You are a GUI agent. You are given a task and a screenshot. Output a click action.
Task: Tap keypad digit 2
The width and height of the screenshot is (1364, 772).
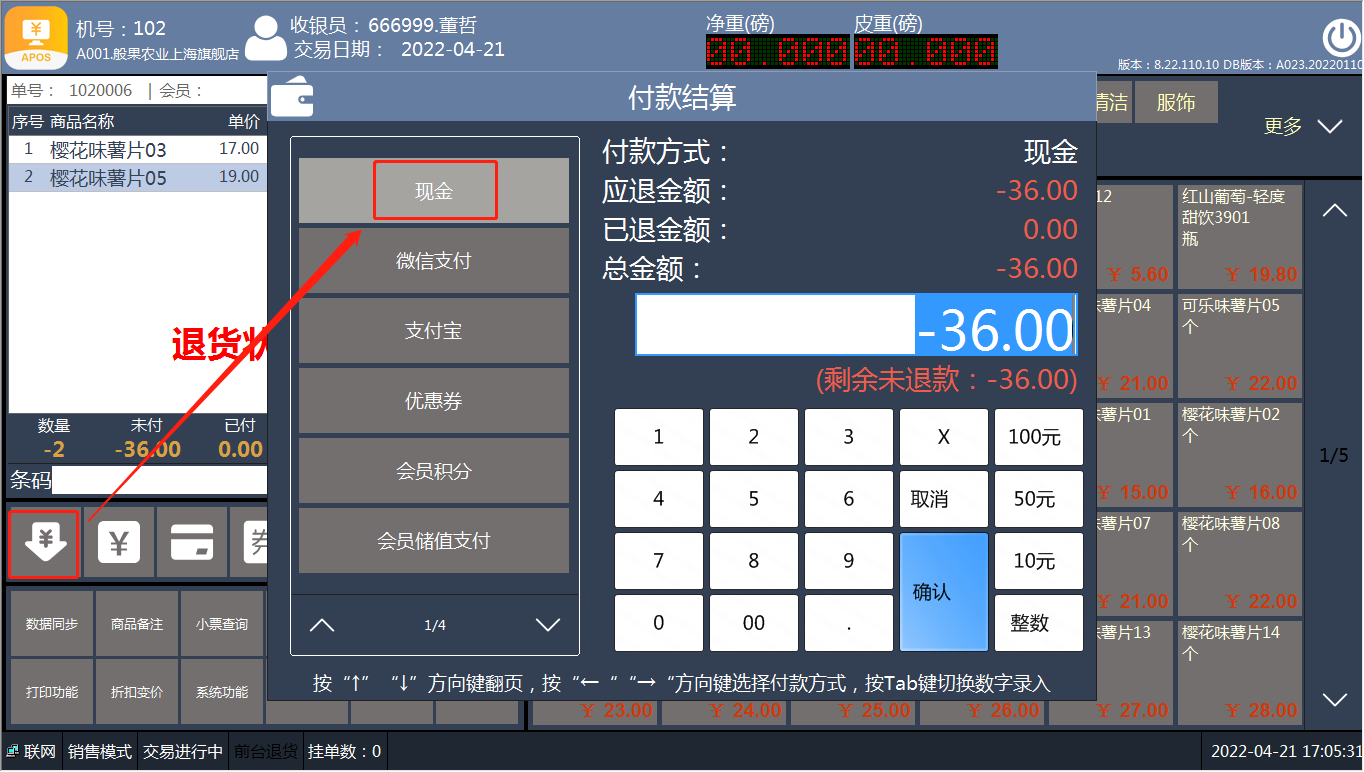(754, 437)
